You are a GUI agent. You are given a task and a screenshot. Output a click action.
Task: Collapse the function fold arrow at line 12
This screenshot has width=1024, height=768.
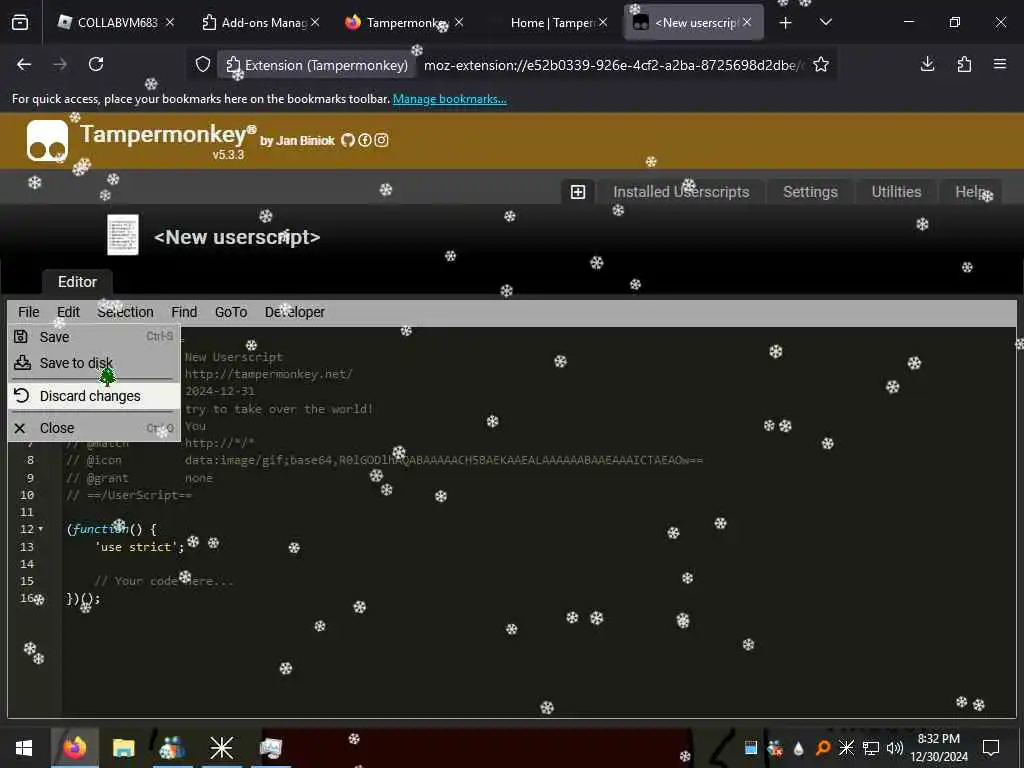click(40, 528)
